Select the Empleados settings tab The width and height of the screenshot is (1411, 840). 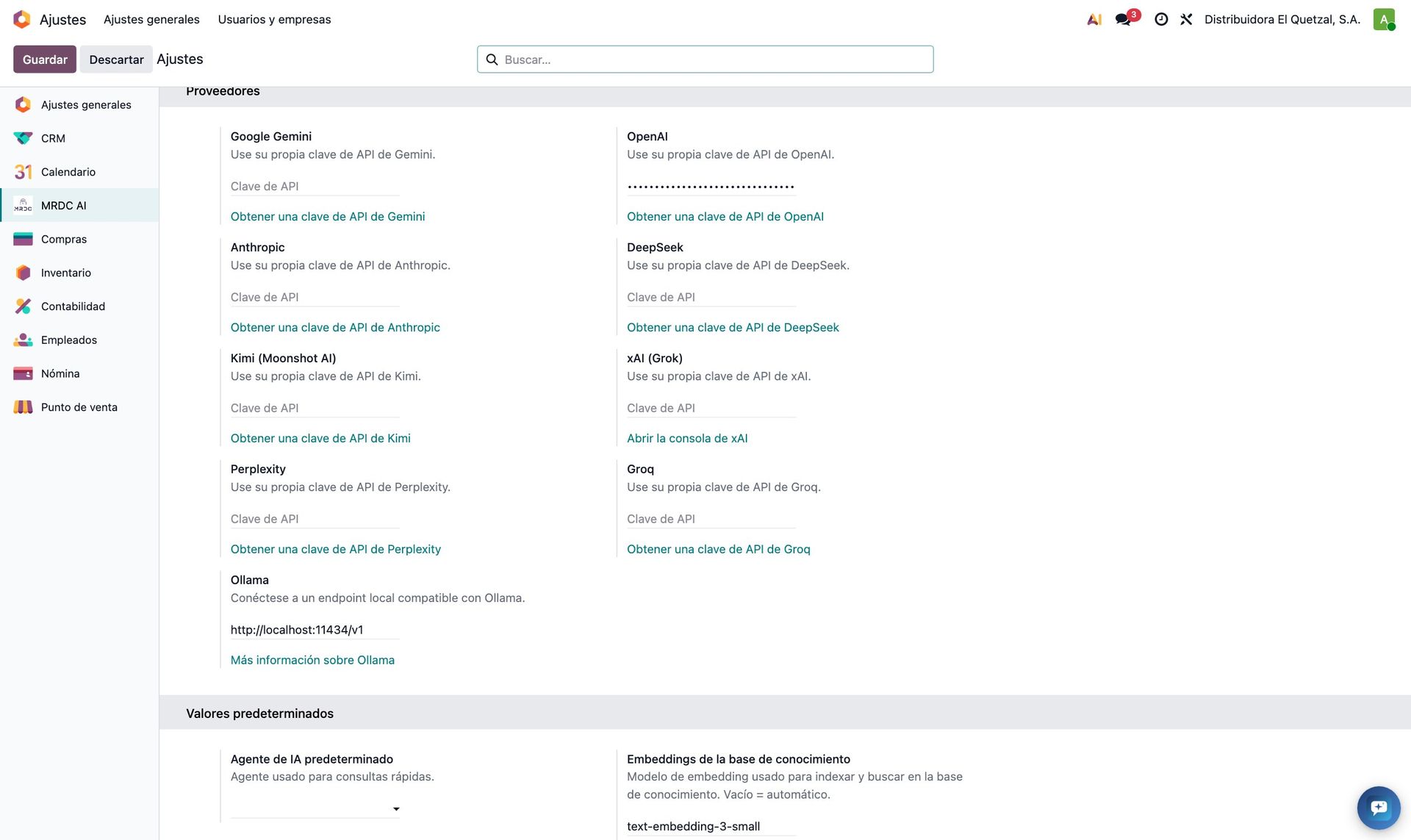tap(79, 340)
